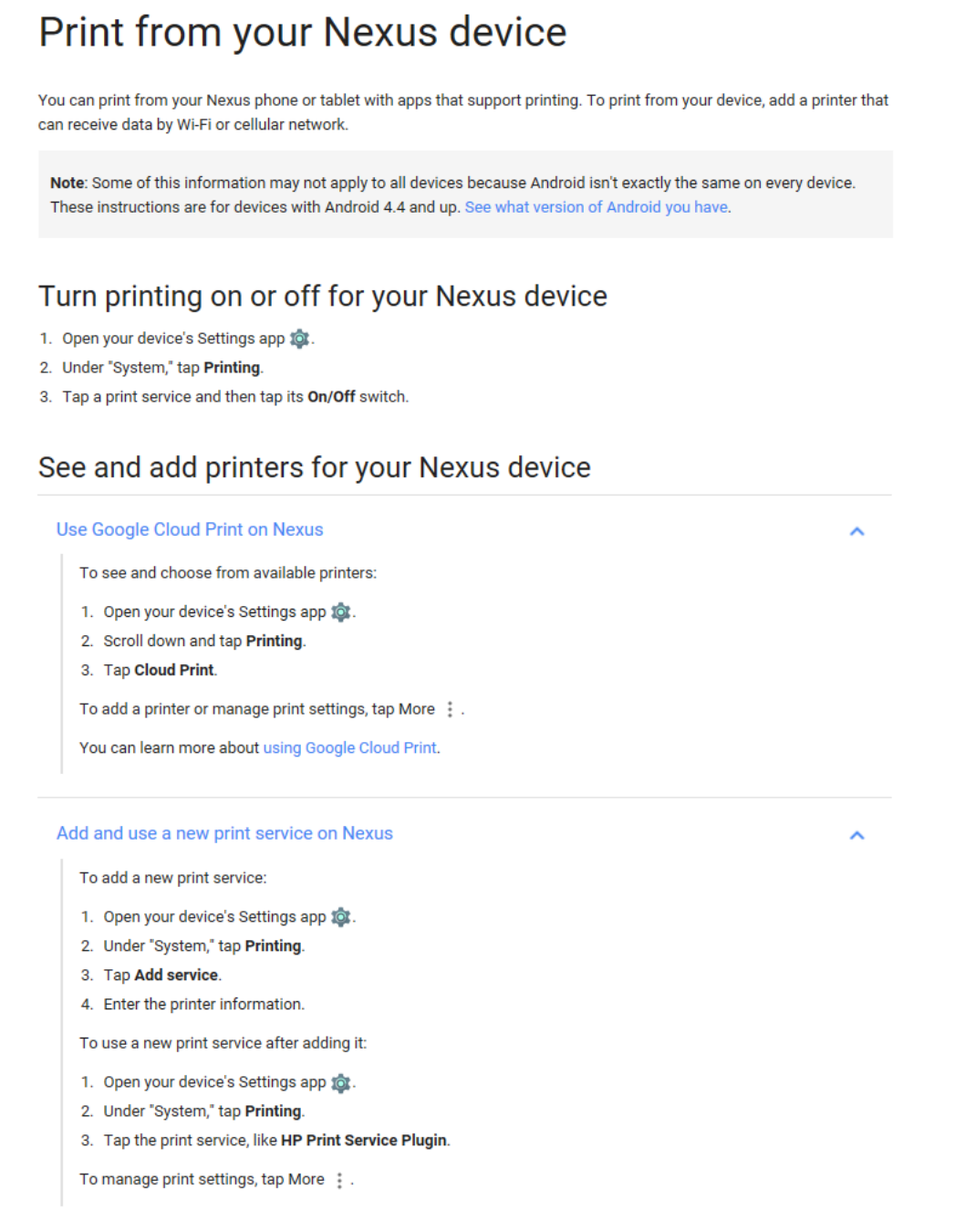955x1232 pixels.
Task: Click the More three-dot icon after 'To manage print settings'
Action: click(339, 1180)
